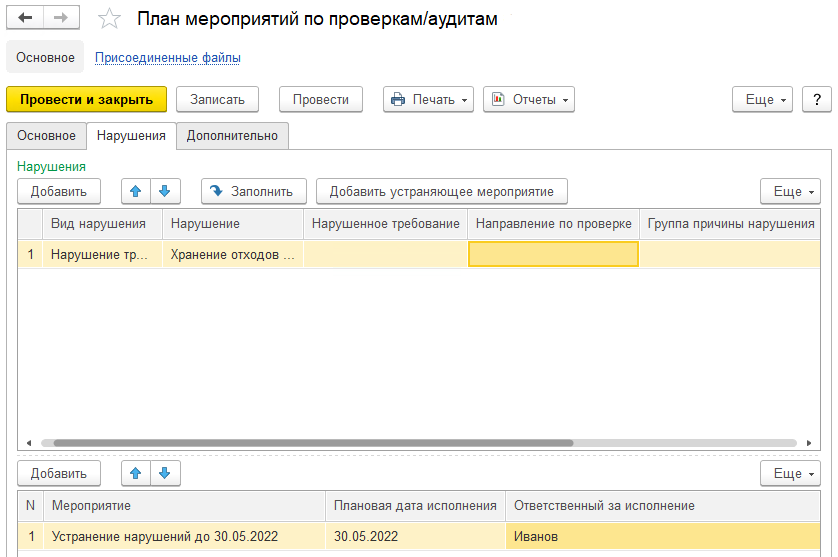The image size is (838, 557).
Task: Move measure row up in lower table
Action: pyautogui.click(x=136, y=473)
